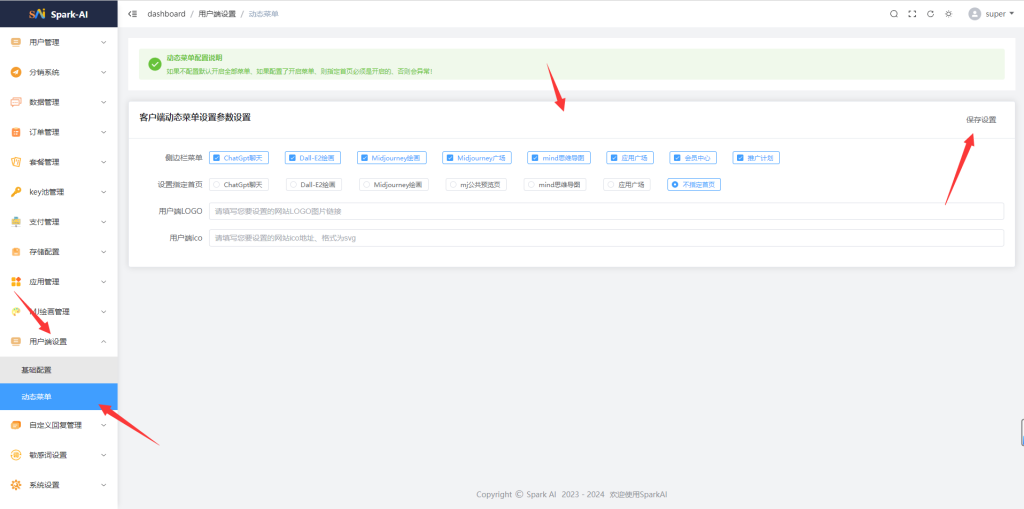Click the key icon for key池管理
The height and width of the screenshot is (509, 1024).
tap(16, 192)
